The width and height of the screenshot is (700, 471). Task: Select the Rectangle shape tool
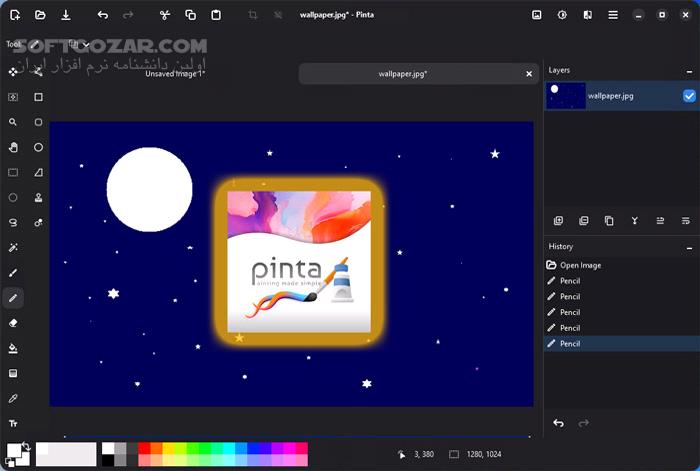[38, 97]
